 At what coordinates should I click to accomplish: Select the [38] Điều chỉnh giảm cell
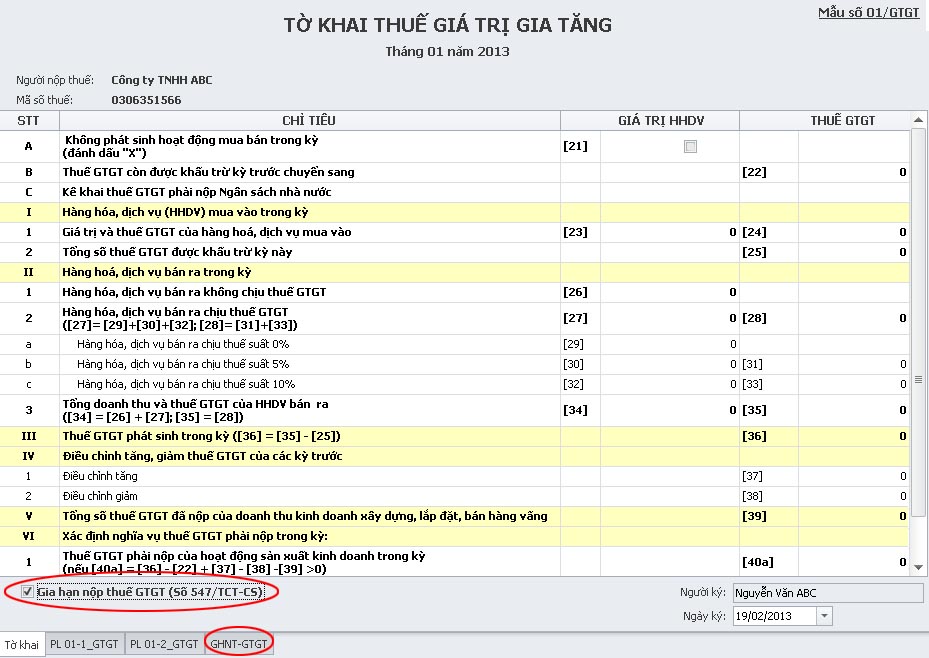tap(853, 496)
